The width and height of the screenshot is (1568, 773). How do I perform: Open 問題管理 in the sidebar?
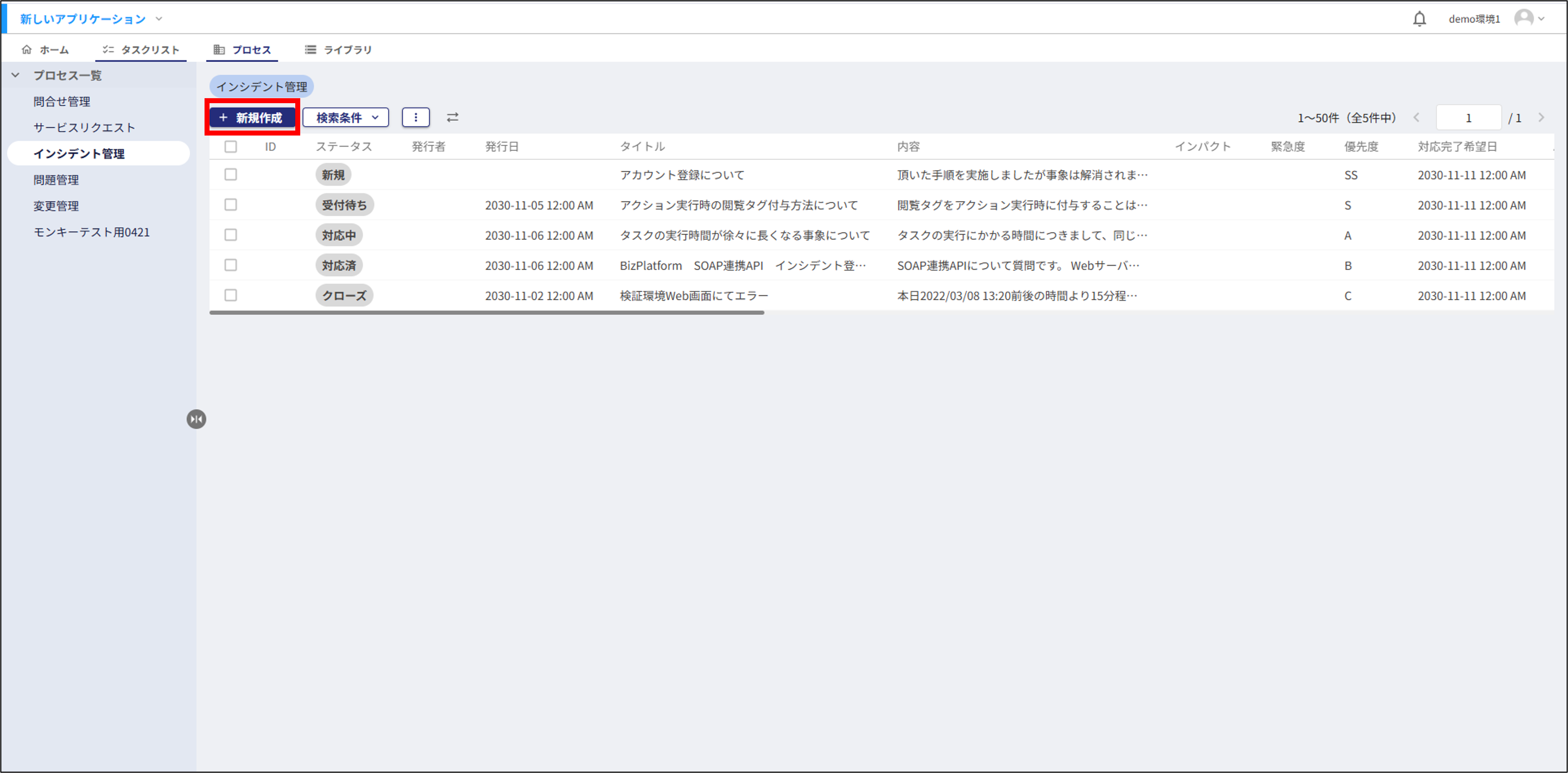click(56, 180)
